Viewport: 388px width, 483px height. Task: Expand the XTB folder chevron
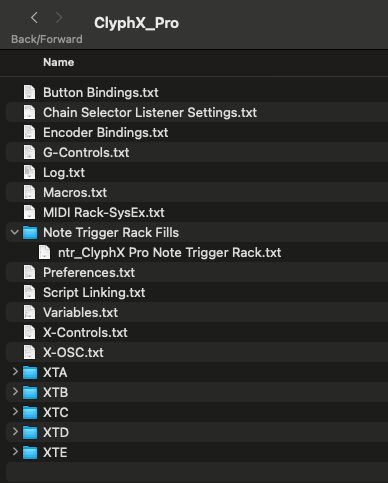click(15, 391)
